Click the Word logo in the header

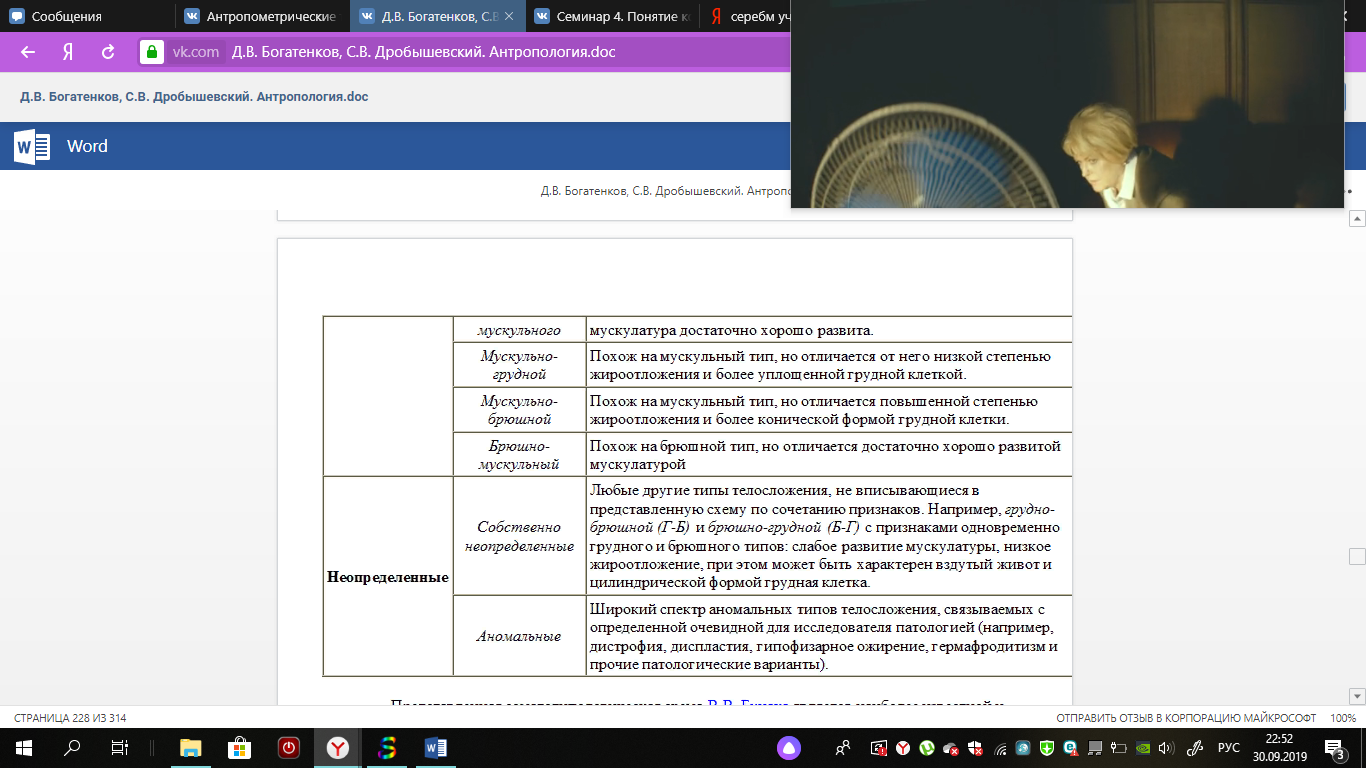point(32,146)
